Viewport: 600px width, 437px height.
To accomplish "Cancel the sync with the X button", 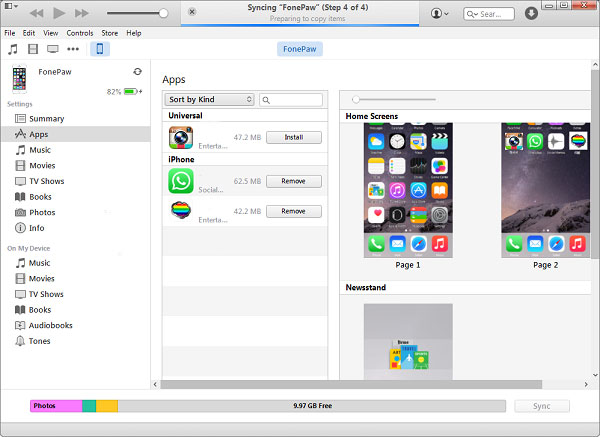I will 192,12.
